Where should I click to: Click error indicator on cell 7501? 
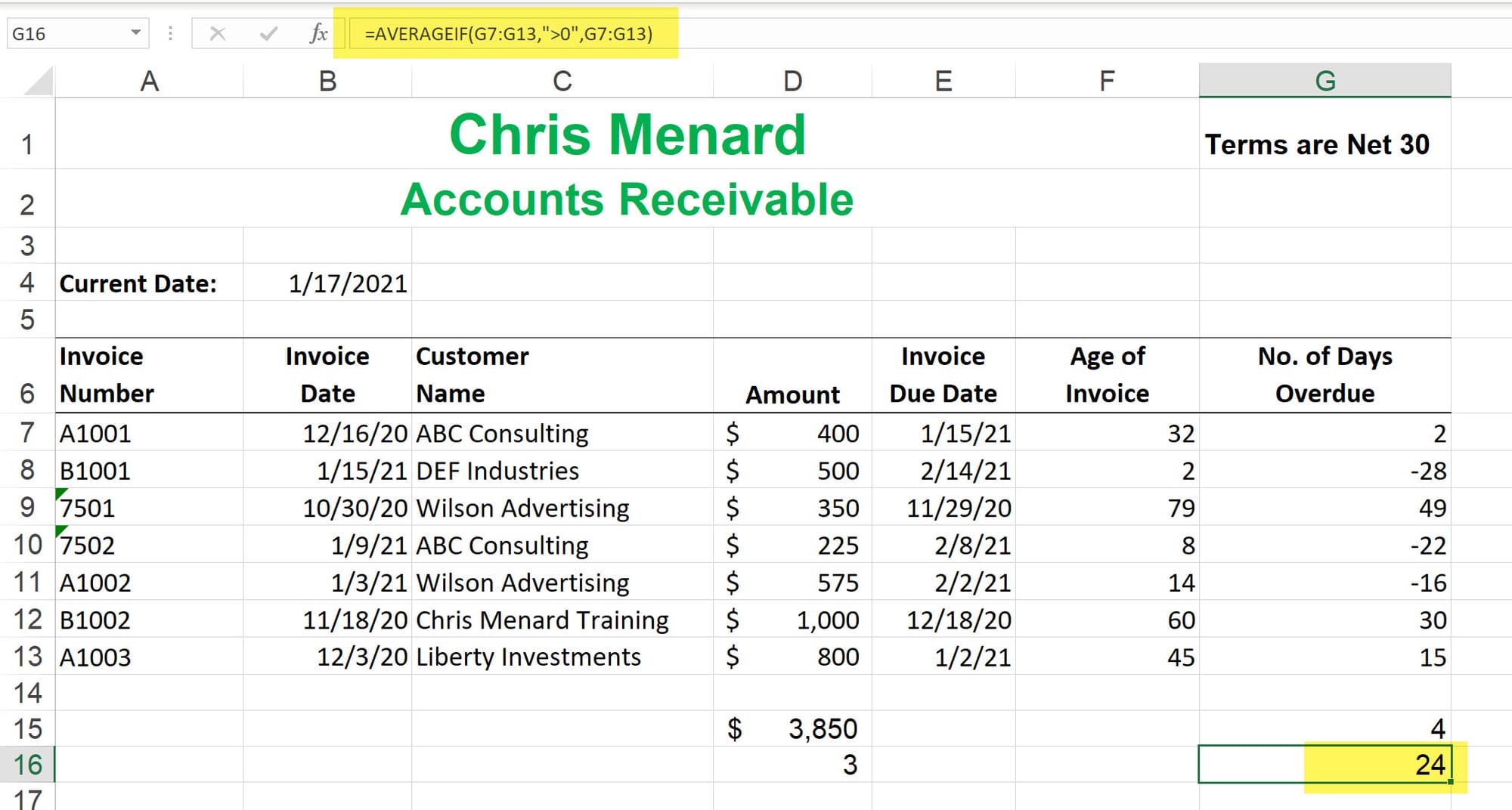click(60, 493)
